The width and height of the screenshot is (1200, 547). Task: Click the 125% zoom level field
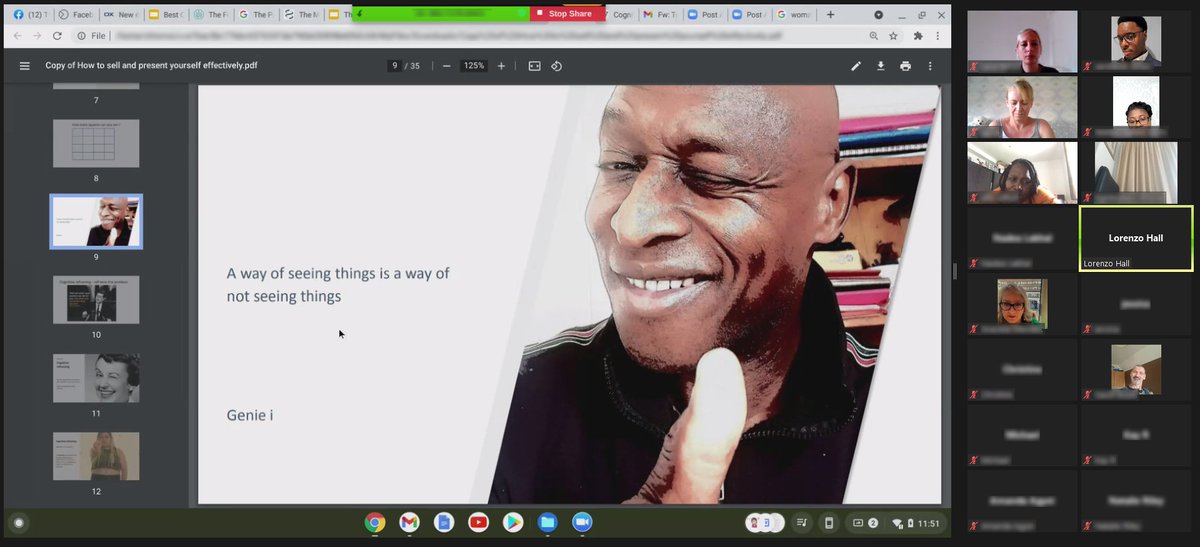point(474,66)
